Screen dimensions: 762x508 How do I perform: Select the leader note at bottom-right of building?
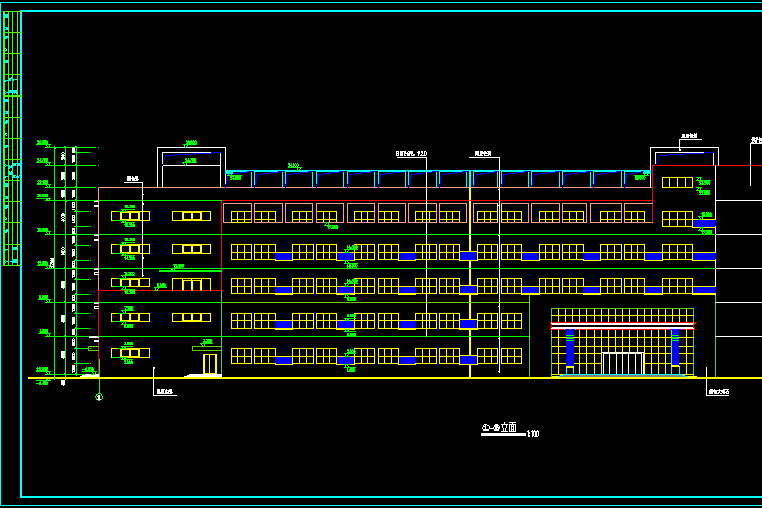pos(717,391)
